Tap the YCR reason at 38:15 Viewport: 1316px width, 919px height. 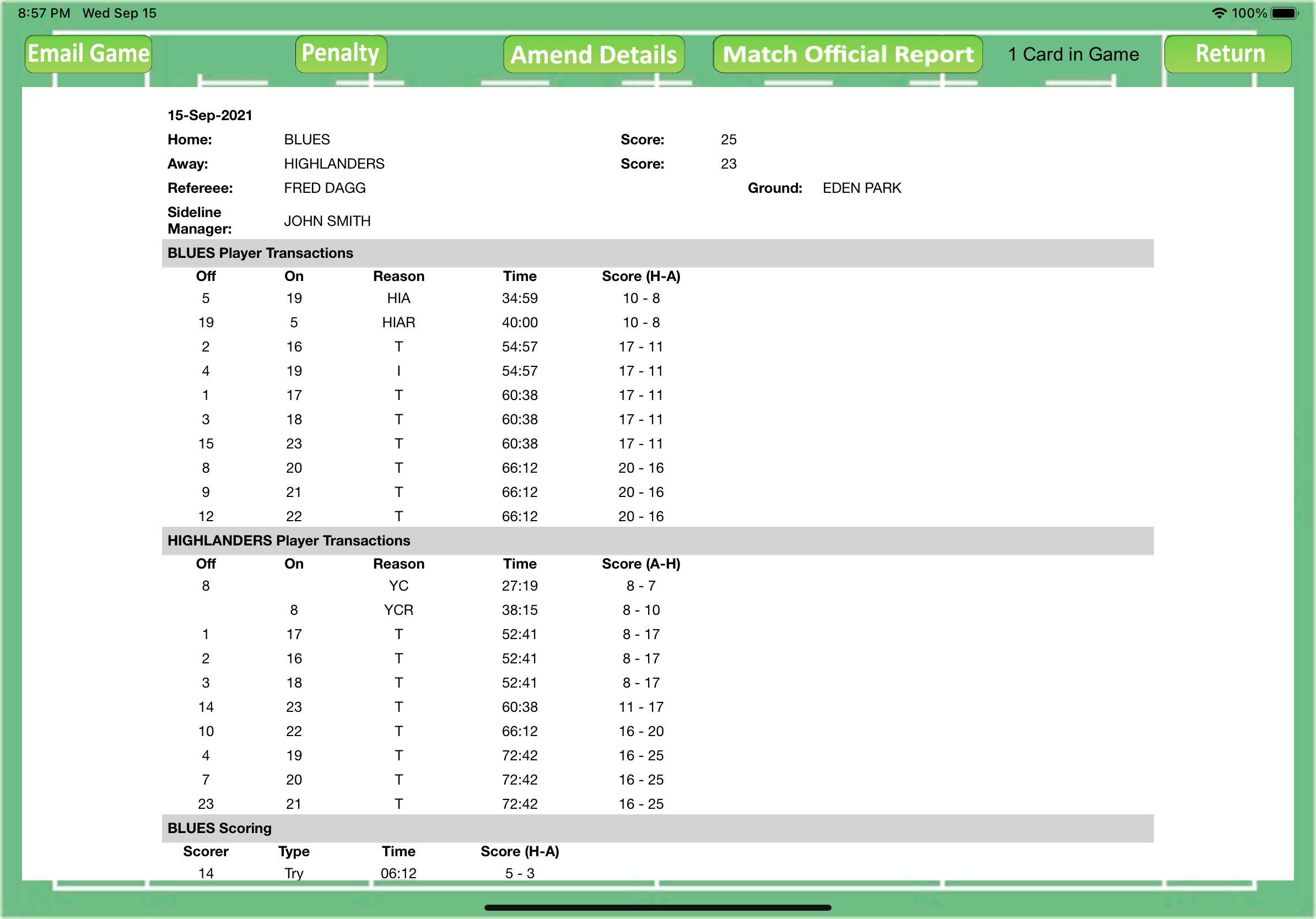pyautogui.click(x=398, y=610)
